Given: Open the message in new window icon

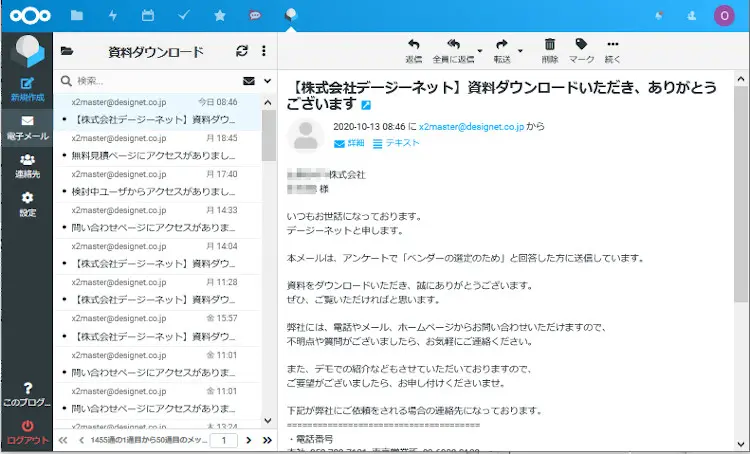Looking at the screenshot, I should (x=366, y=105).
